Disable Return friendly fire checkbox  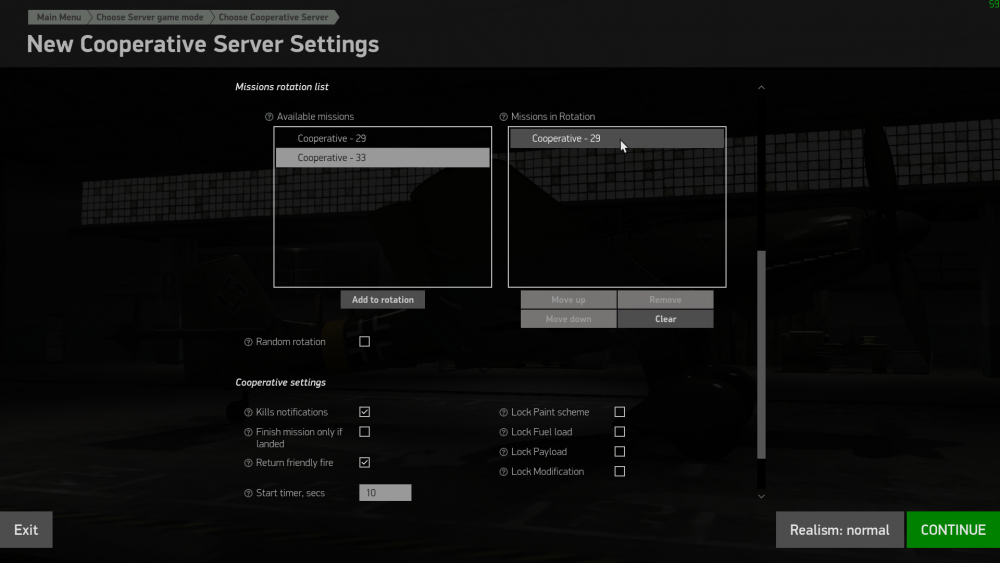click(364, 462)
